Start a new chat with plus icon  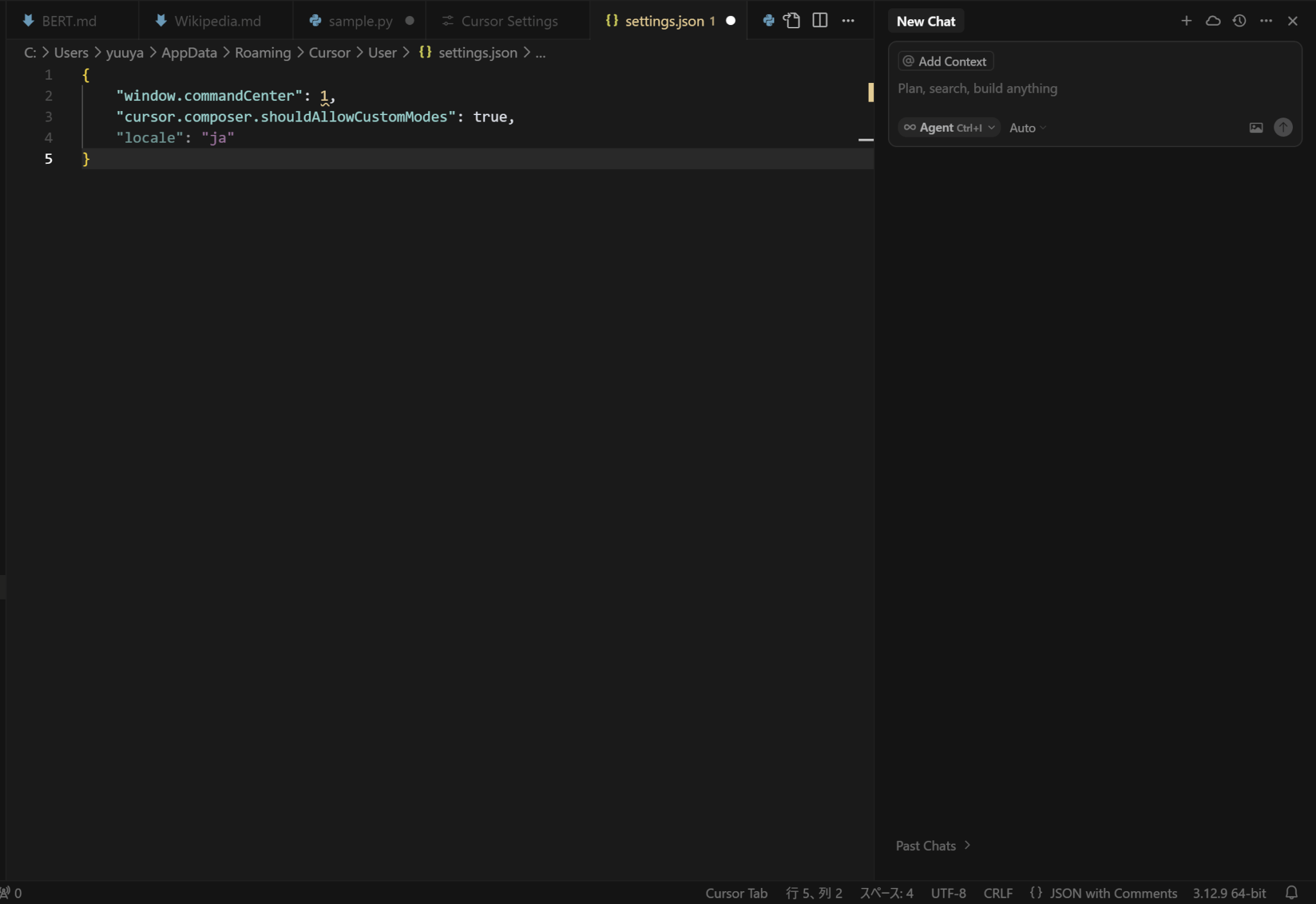pos(1186,21)
